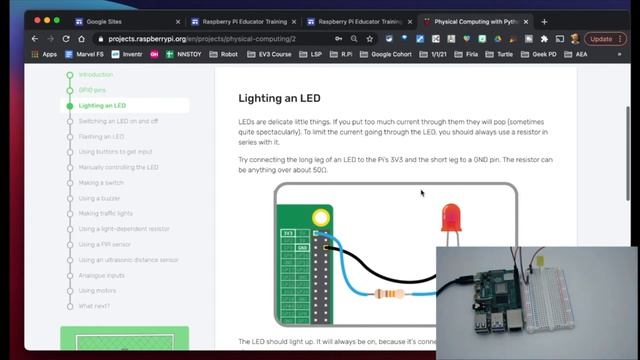The height and width of the screenshot is (360, 640).
Task: Open the LSP bookmarks folder
Action: point(311,54)
